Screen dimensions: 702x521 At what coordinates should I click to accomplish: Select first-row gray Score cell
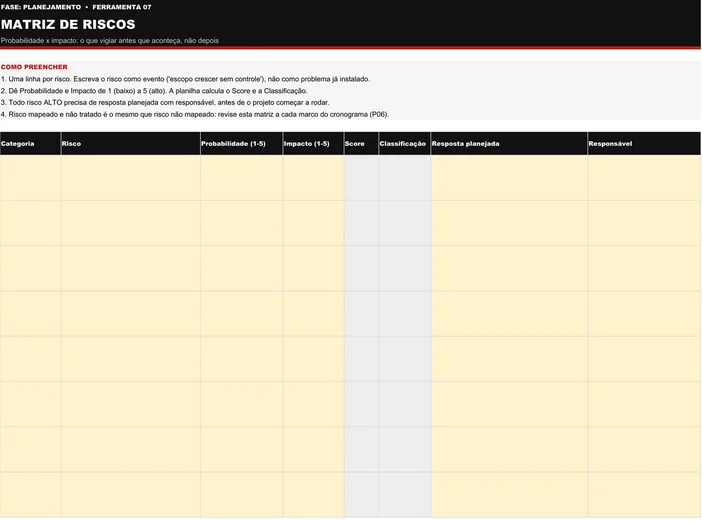(x=361, y=178)
